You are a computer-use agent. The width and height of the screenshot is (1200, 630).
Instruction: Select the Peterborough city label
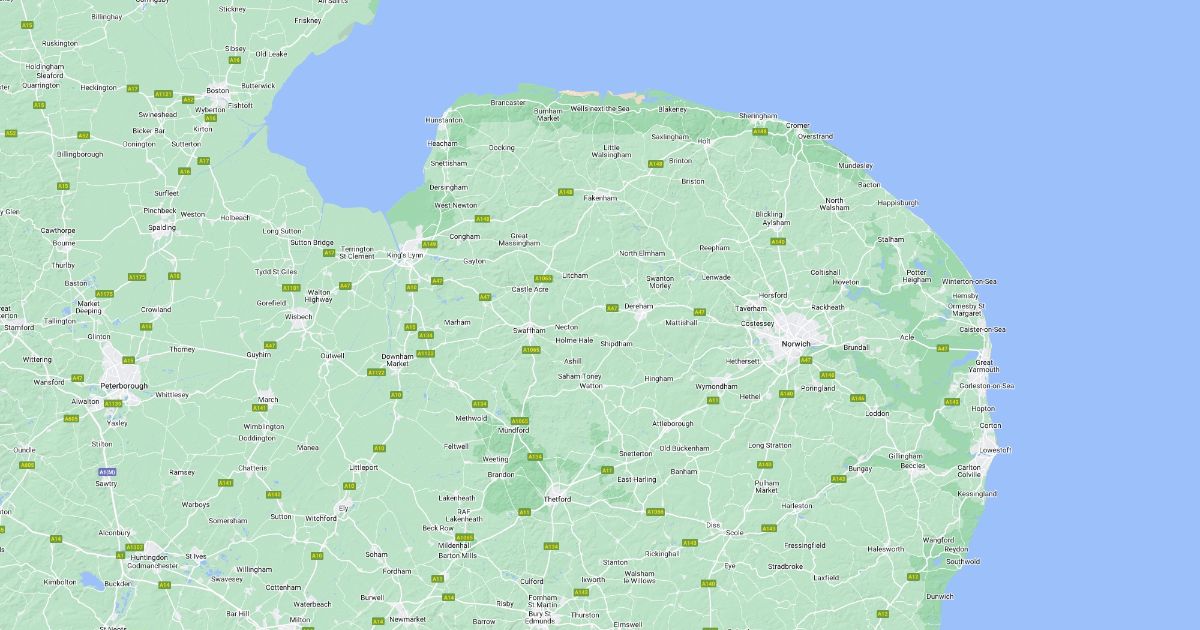click(124, 386)
